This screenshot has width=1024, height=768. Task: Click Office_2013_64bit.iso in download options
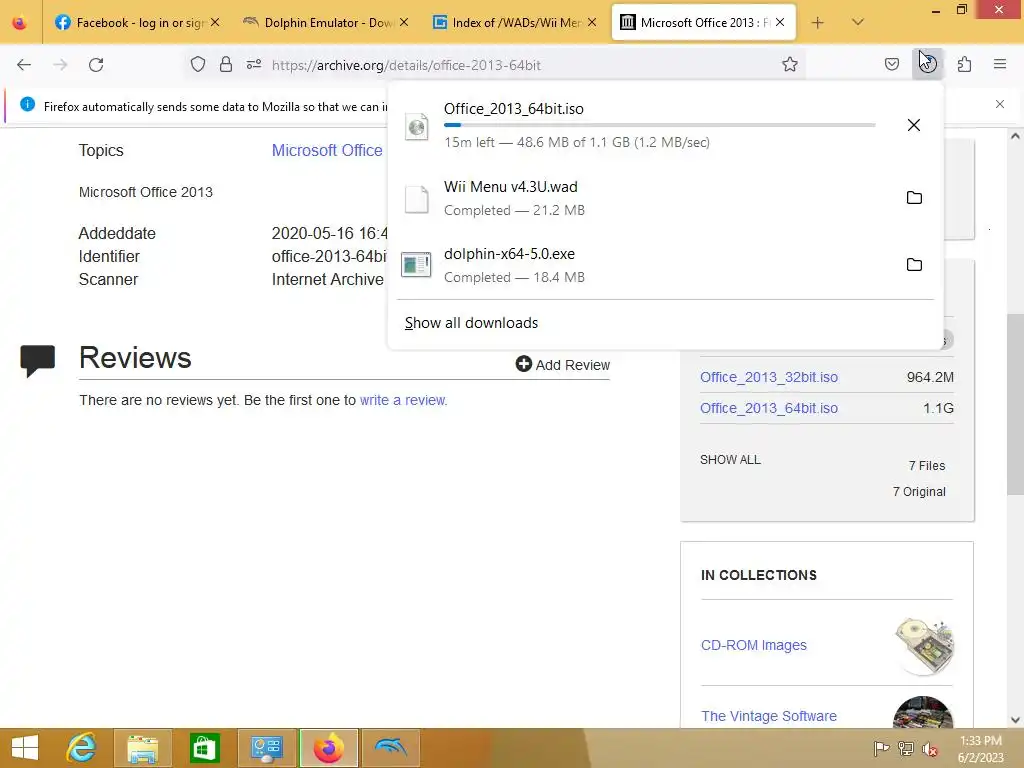pos(769,408)
